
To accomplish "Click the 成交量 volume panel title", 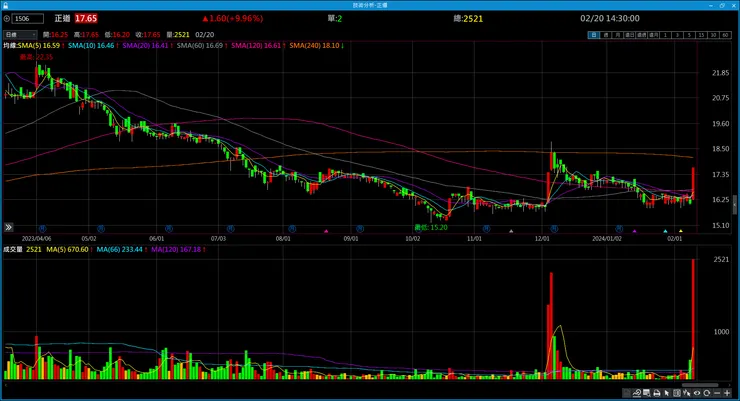I will click(x=13, y=250).
